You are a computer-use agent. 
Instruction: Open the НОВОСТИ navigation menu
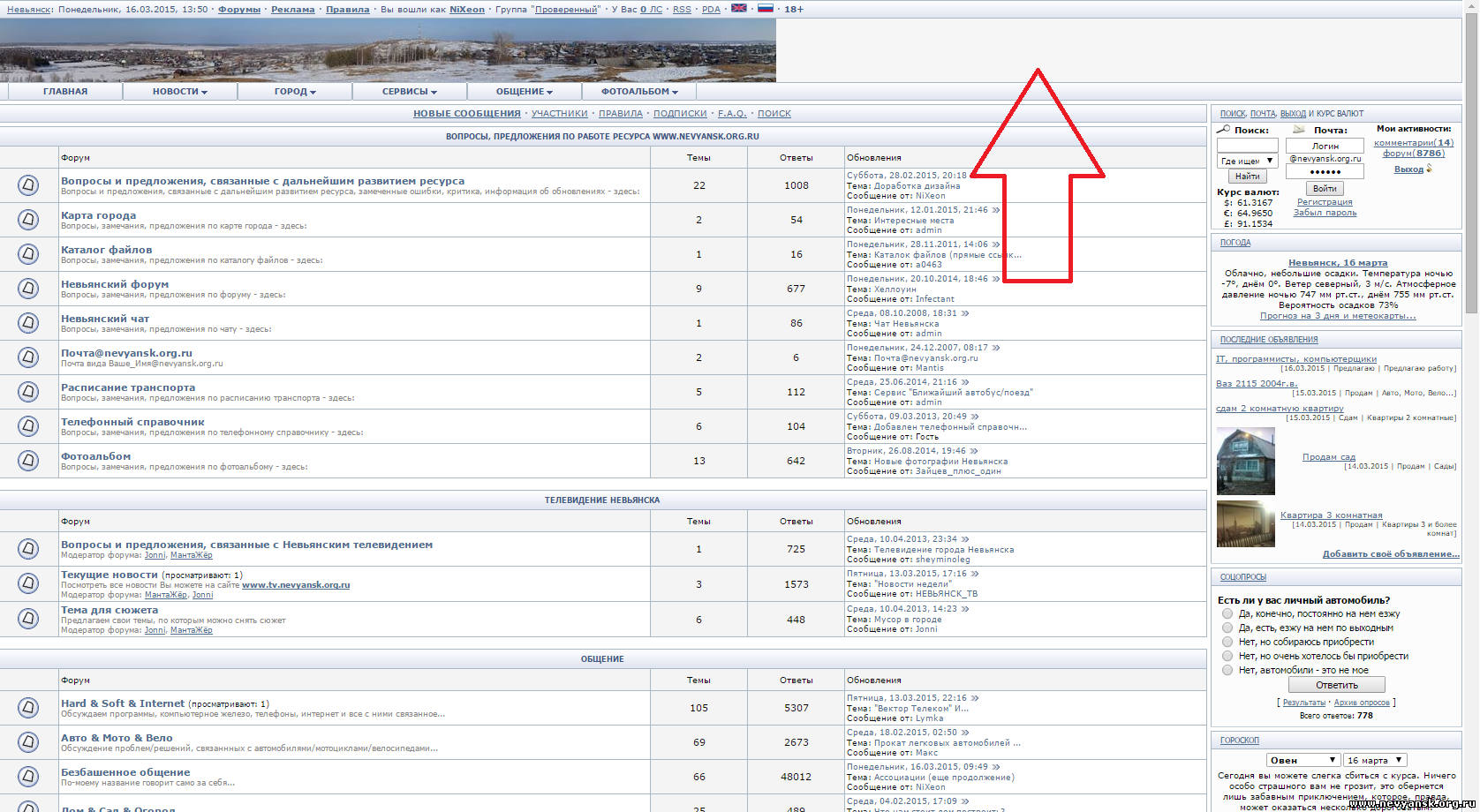coord(179,92)
